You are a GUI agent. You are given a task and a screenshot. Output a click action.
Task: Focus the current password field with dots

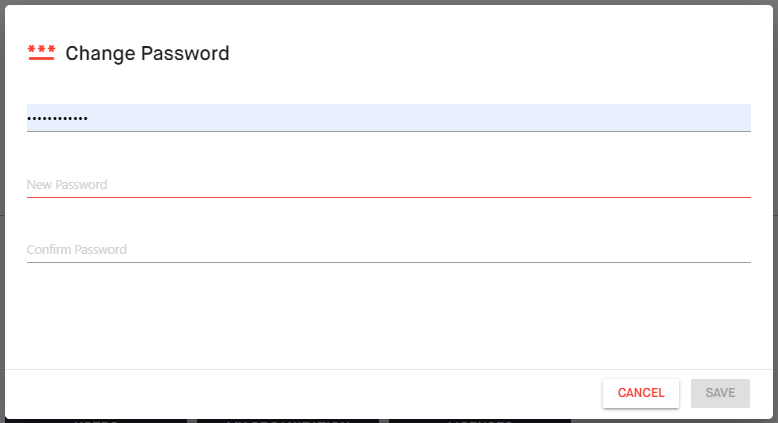(389, 118)
